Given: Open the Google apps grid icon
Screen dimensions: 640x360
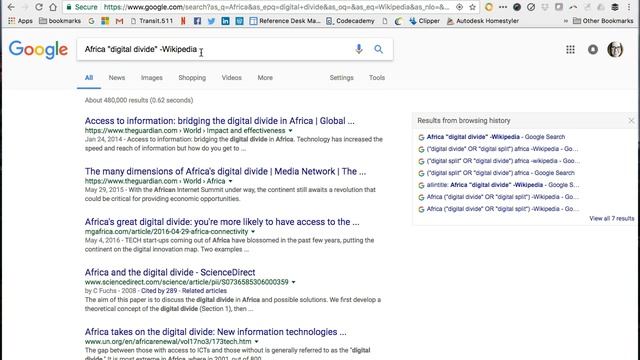Looking at the screenshot, I should click(x=570, y=49).
